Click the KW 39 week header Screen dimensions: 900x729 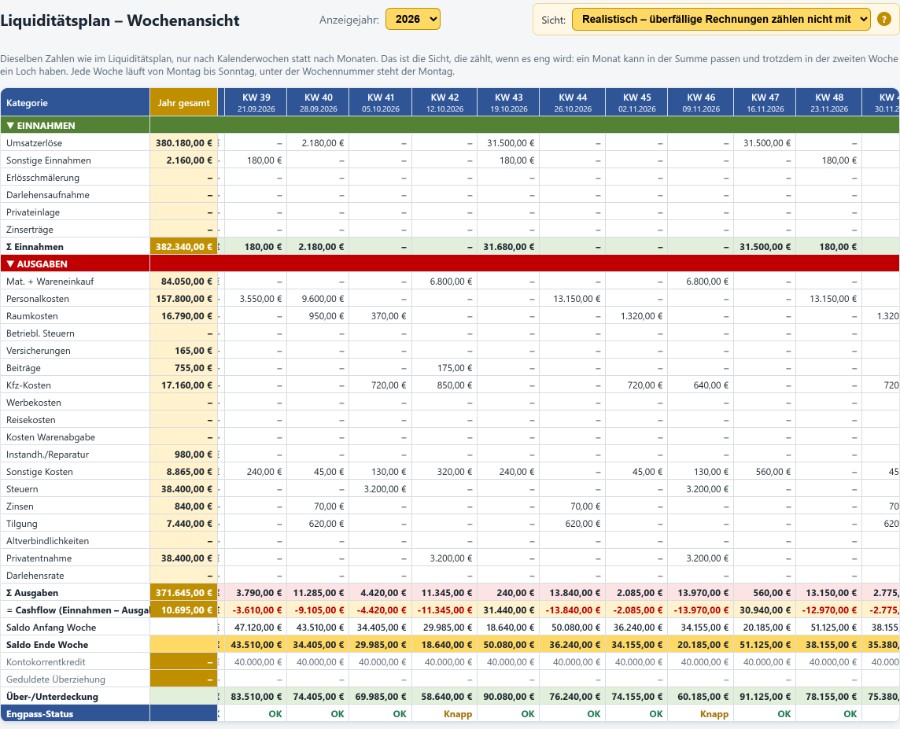click(x=256, y=103)
